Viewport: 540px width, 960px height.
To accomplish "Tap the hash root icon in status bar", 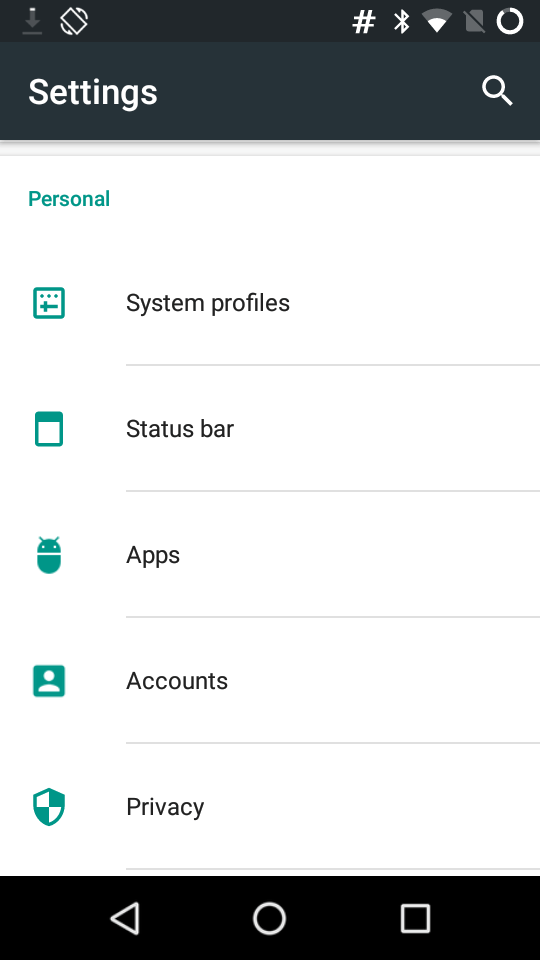I will [x=364, y=22].
